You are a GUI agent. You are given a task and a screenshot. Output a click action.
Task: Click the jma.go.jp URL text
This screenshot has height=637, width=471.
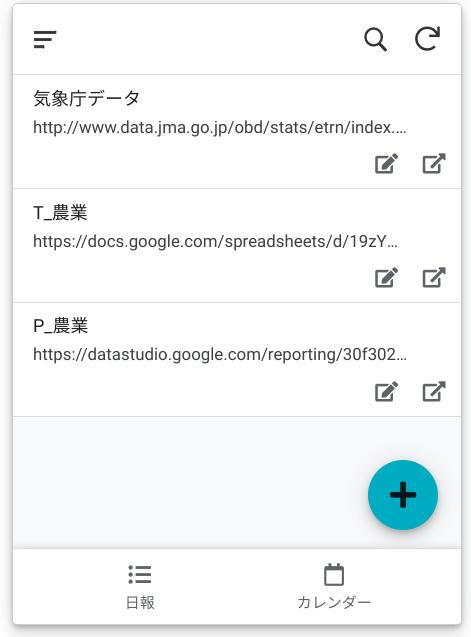(x=219, y=128)
